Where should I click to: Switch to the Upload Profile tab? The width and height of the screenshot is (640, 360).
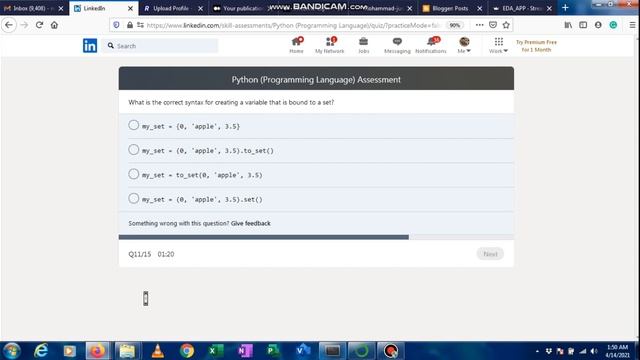[171, 8]
